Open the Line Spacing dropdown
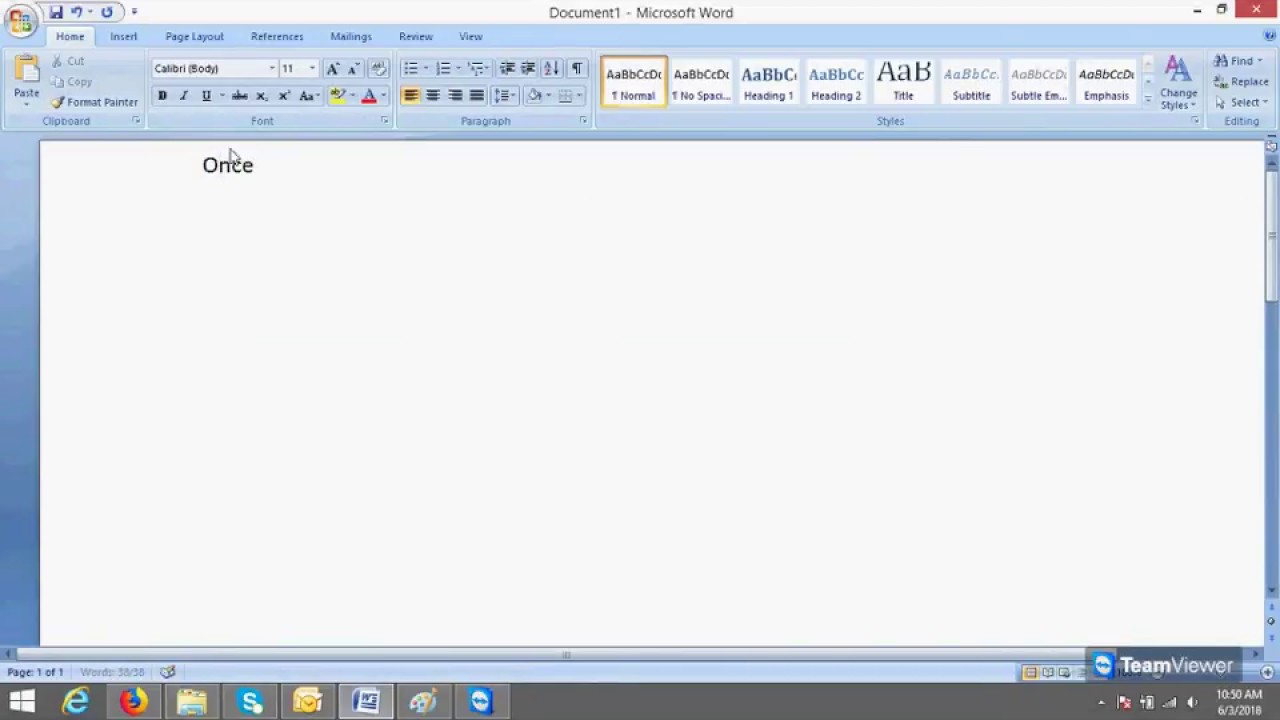This screenshot has height=720, width=1280. [504, 96]
